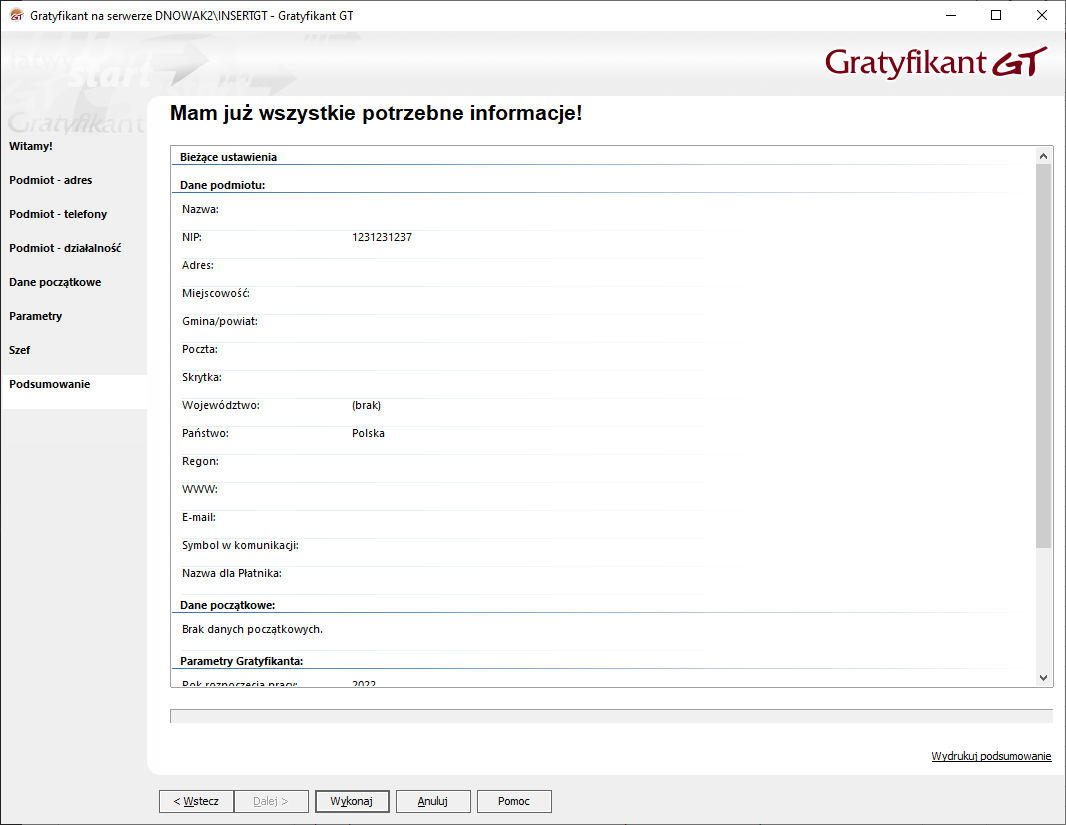
Task: Click the Państwo value Polska
Action: click(x=368, y=433)
